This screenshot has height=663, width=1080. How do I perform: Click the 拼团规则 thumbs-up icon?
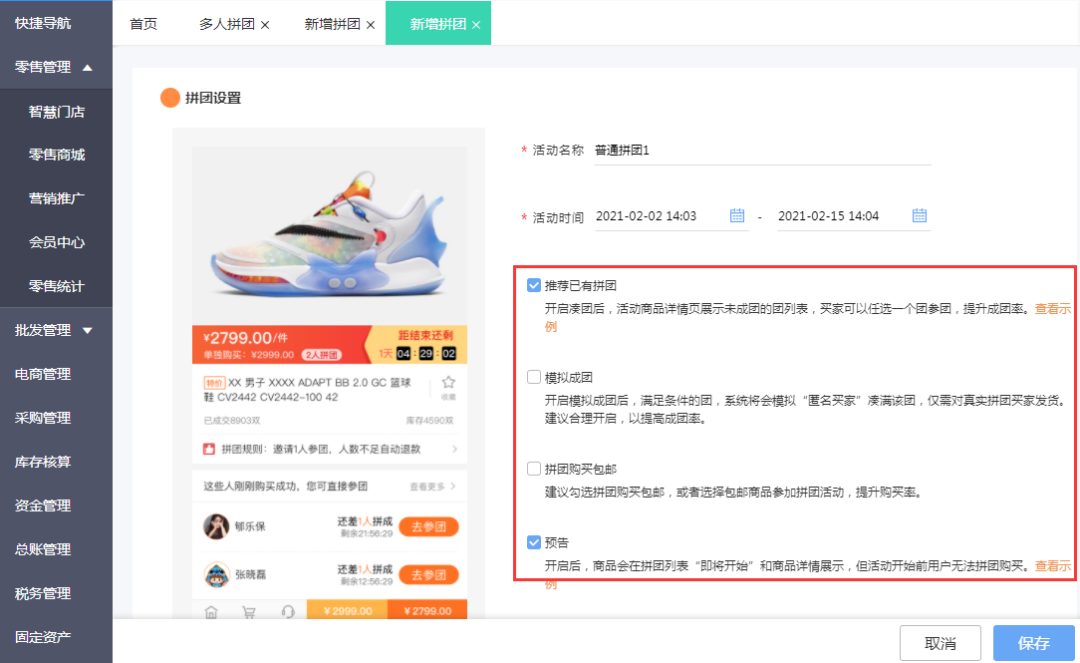coord(209,449)
